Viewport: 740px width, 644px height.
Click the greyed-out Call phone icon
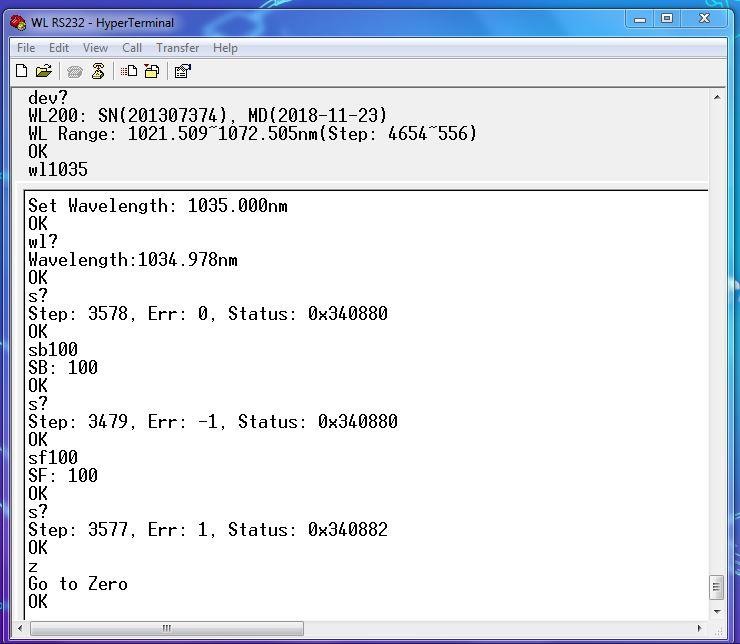75,71
